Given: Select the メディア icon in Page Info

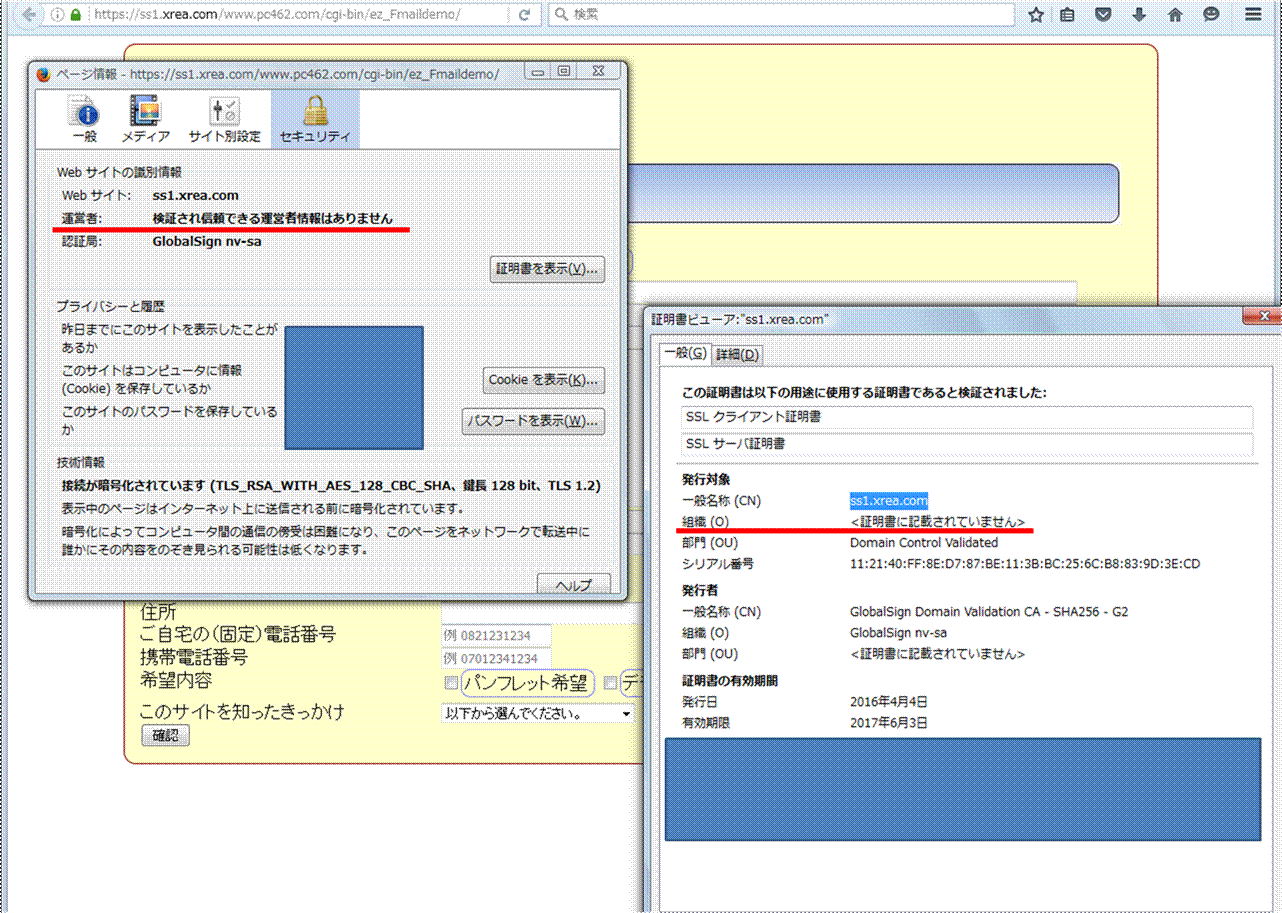Looking at the screenshot, I should (x=146, y=120).
